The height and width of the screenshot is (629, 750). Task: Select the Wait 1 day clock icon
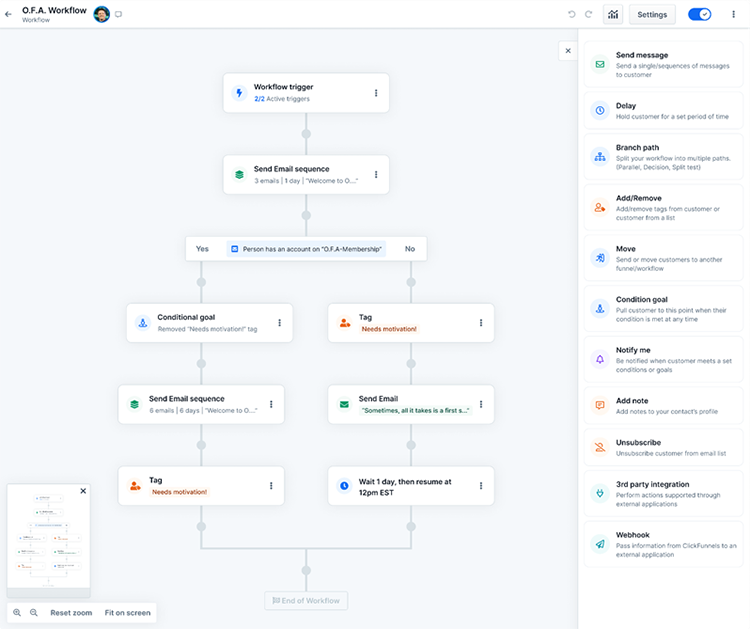344,486
